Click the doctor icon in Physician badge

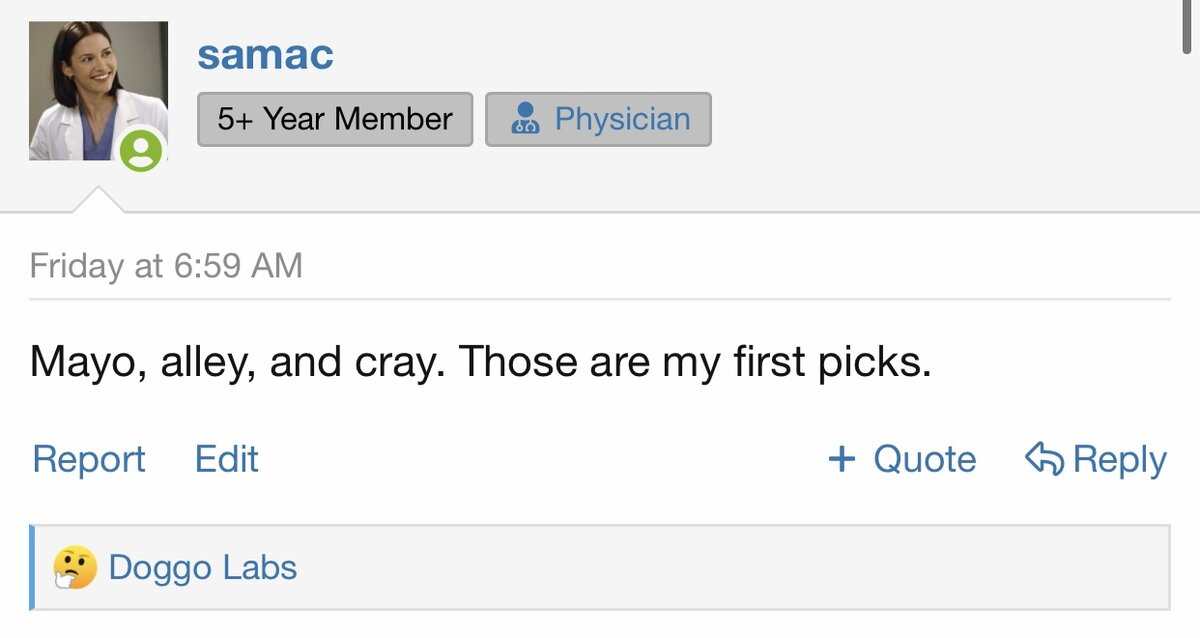click(525, 120)
